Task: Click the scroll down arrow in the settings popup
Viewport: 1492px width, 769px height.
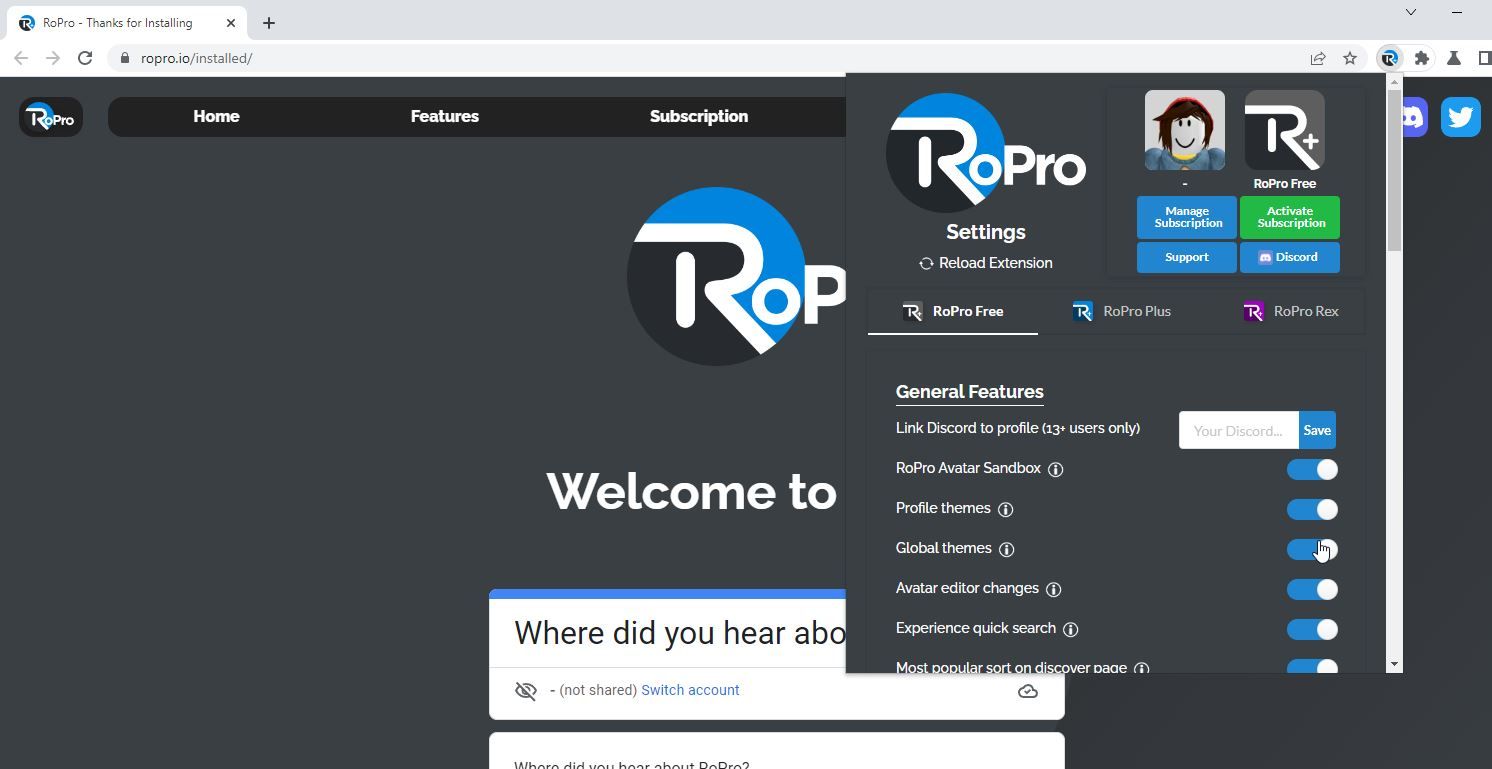Action: (x=1394, y=664)
